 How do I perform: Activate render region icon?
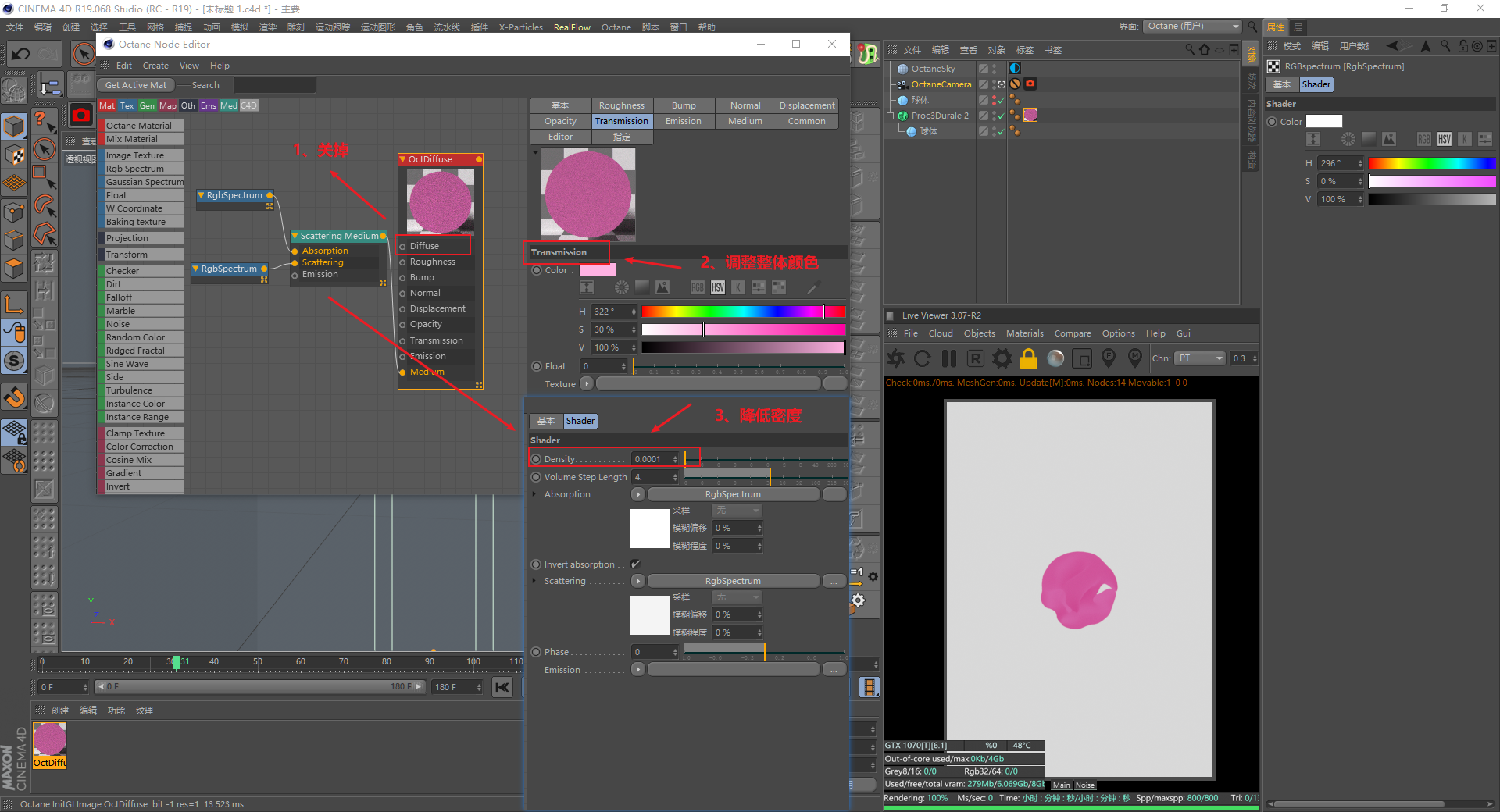[1082, 358]
